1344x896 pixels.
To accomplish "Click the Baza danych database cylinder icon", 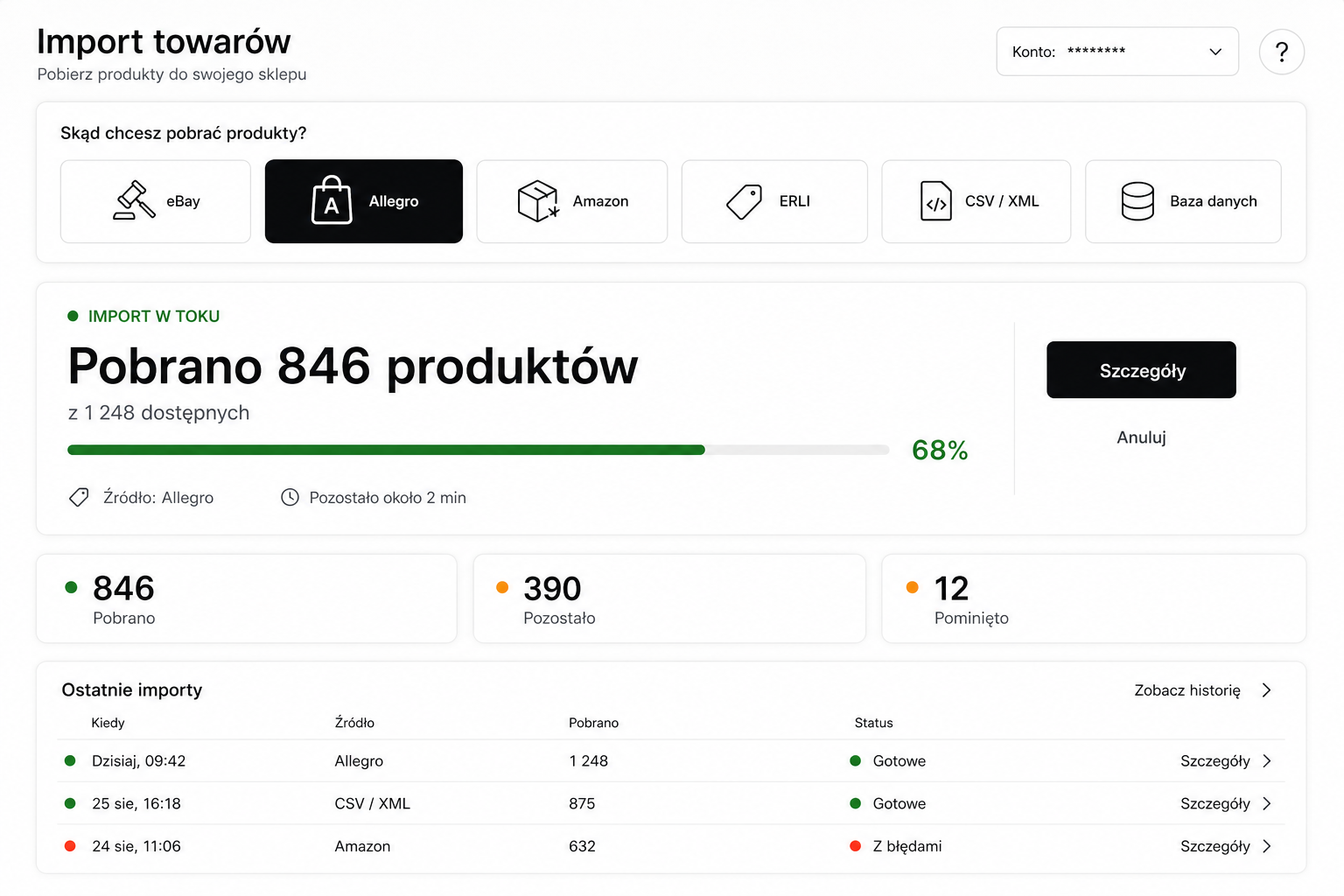I will click(x=1137, y=201).
